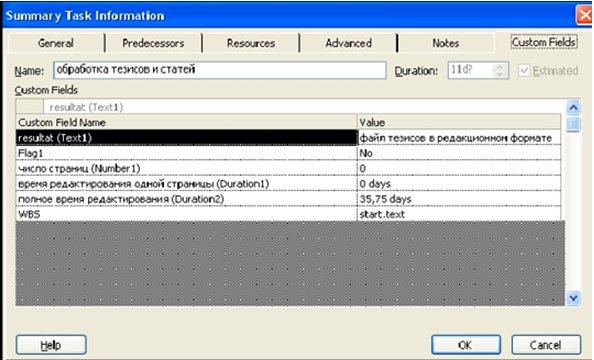594x360 pixels.
Task: Click the Help button
Action: pyautogui.click(x=51, y=345)
